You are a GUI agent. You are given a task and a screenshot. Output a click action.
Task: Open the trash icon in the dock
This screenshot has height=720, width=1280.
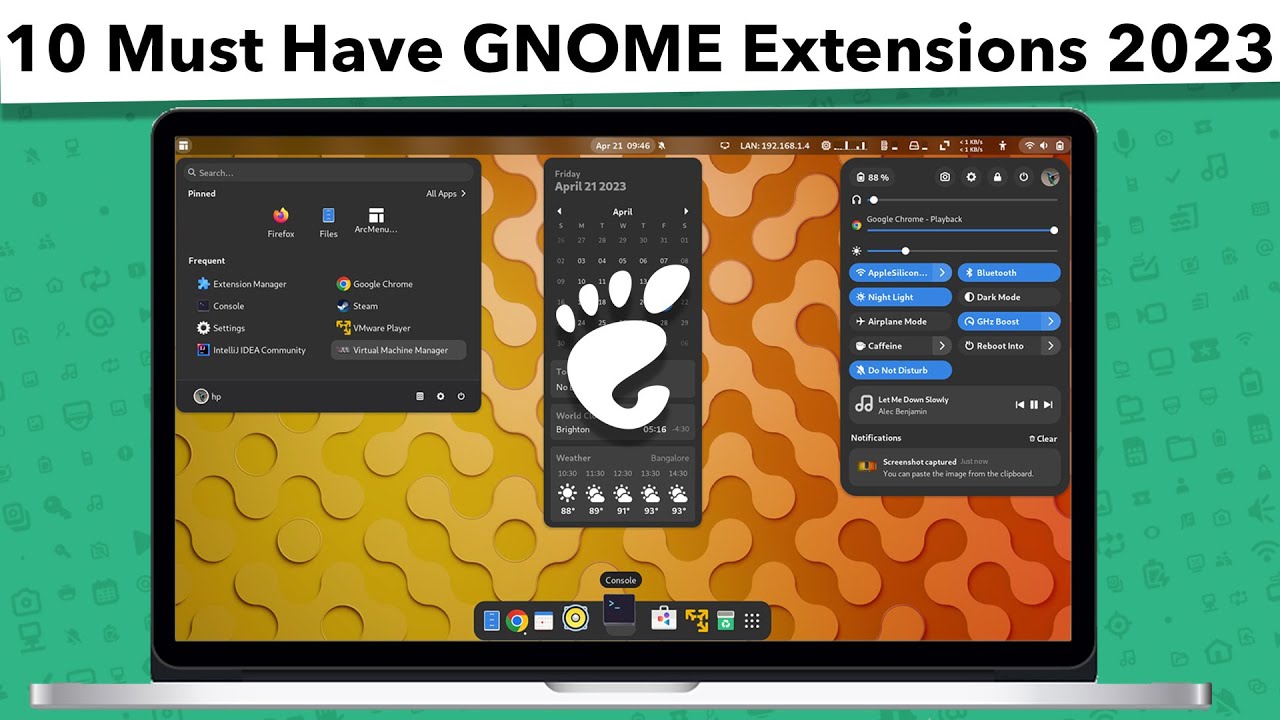(x=726, y=621)
